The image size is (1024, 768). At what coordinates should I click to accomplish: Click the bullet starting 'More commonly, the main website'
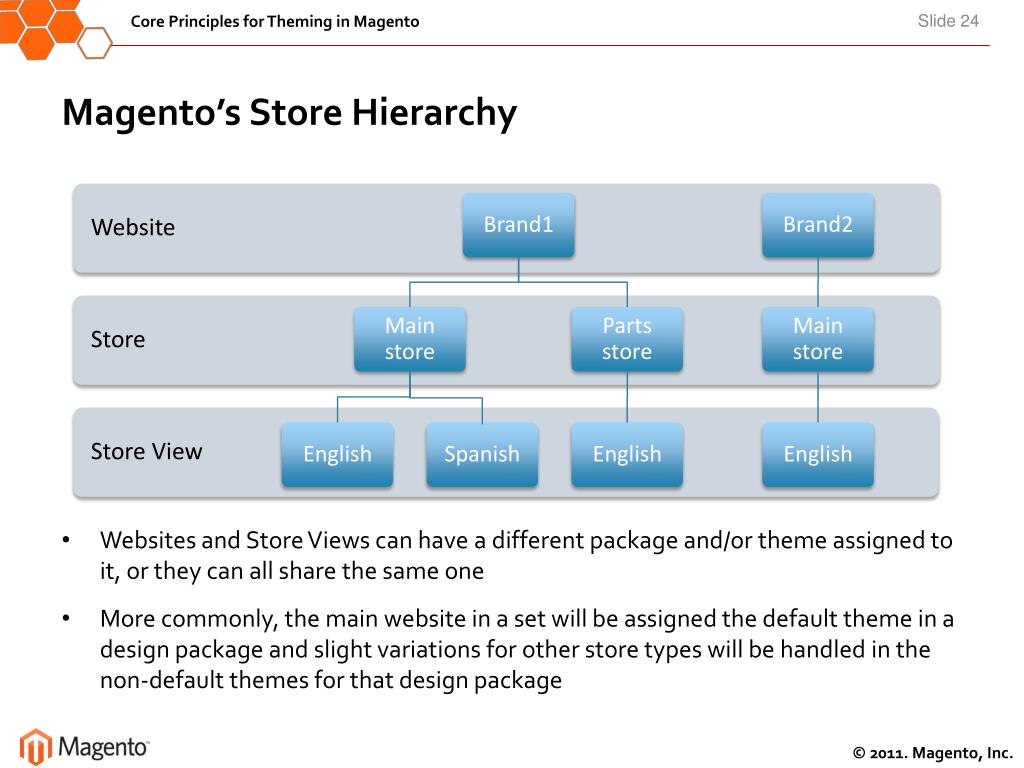pos(526,649)
